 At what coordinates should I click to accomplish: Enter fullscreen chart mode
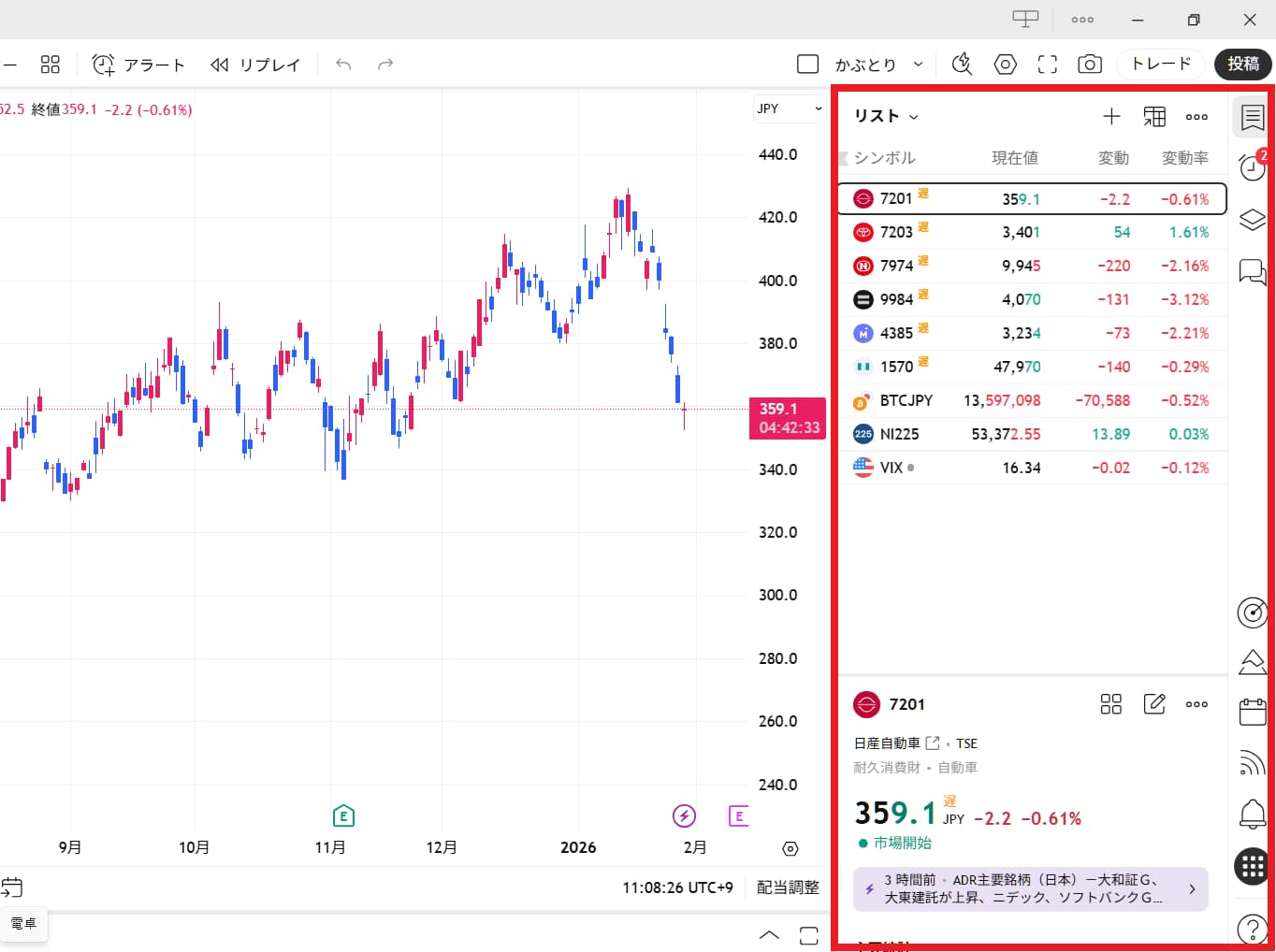(1048, 65)
